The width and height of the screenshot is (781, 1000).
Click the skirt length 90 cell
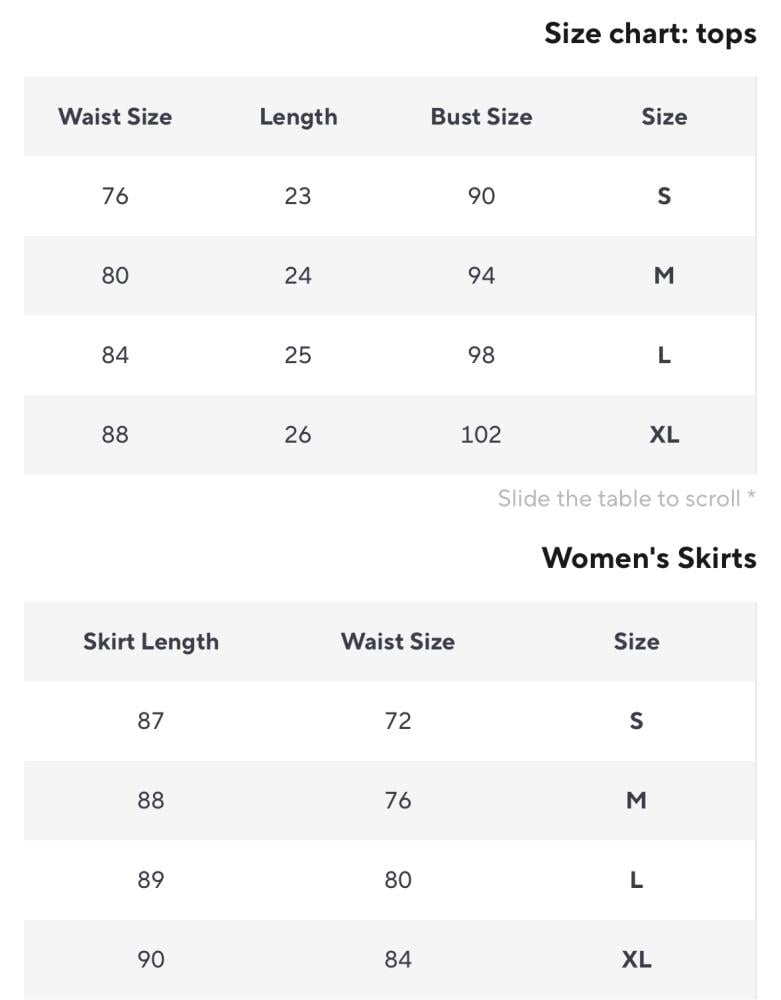(x=151, y=960)
